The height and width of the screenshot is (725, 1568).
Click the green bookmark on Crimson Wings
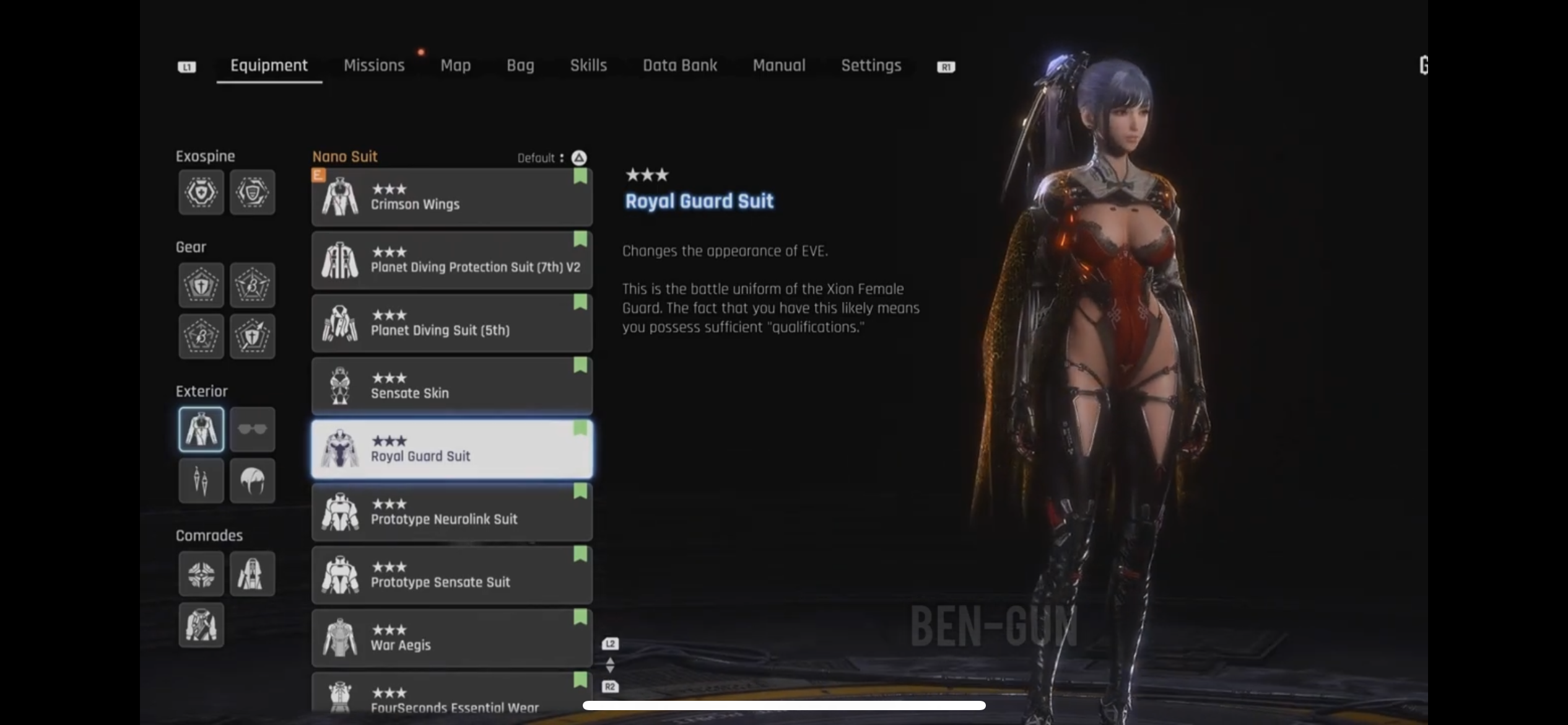click(x=580, y=176)
